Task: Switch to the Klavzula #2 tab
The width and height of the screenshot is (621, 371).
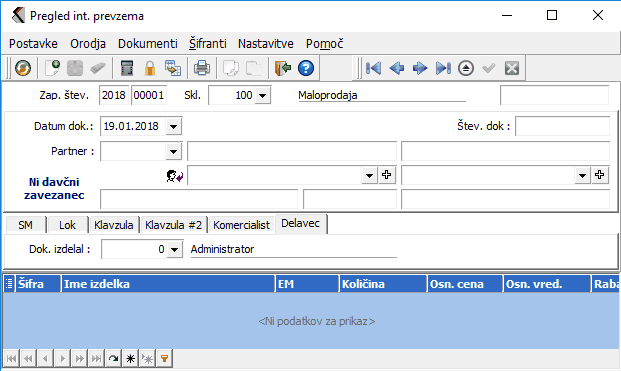Action: [x=173, y=225]
